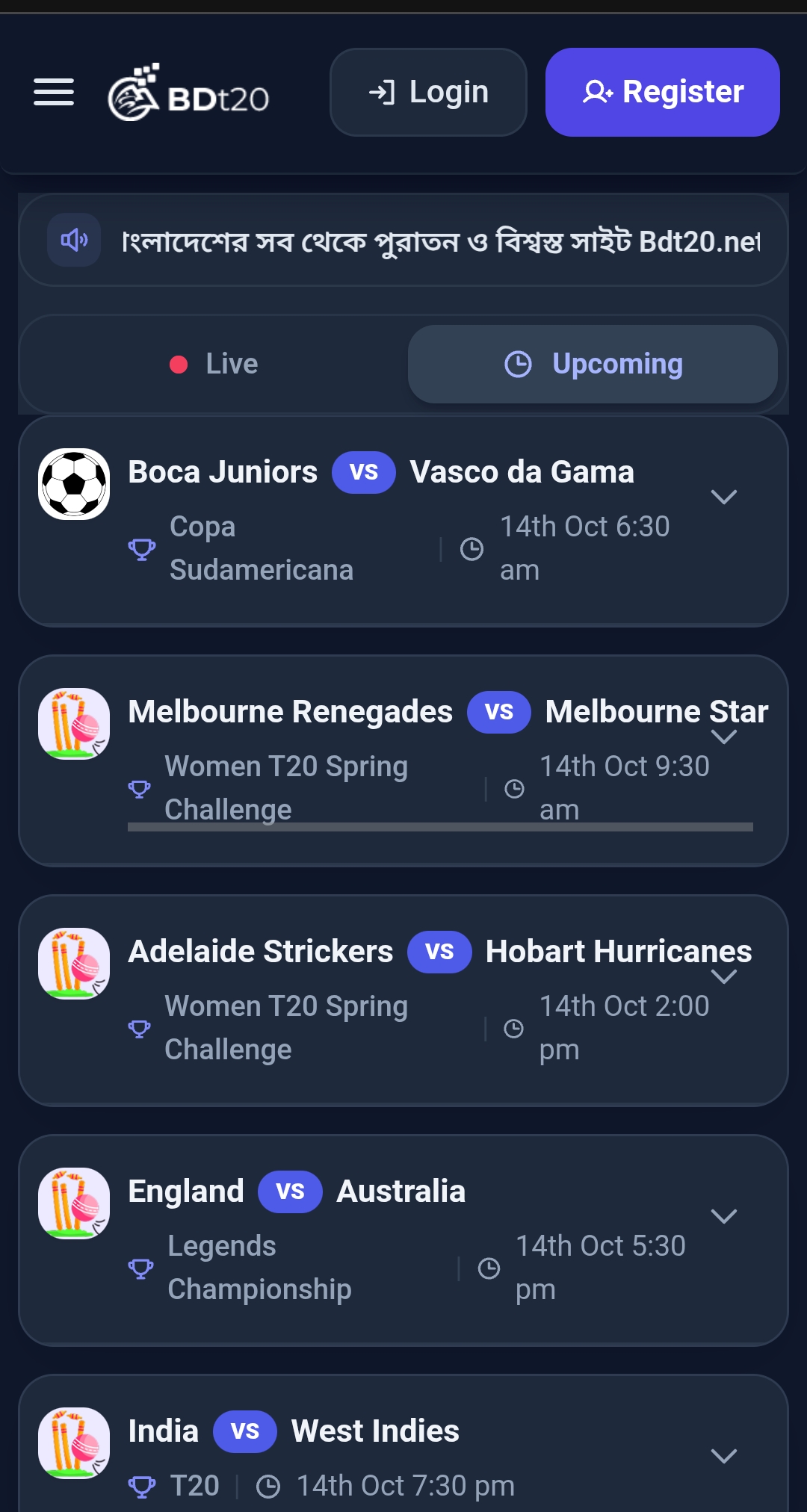
Task: Open the hamburger navigation menu
Action: 54,92
